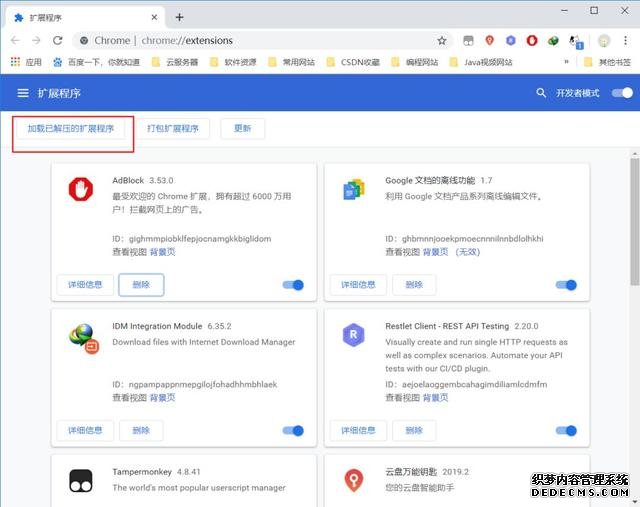Open the CSDN收藏 bookmark folder
The height and width of the screenshot is (507, 640).
[353, 62]
